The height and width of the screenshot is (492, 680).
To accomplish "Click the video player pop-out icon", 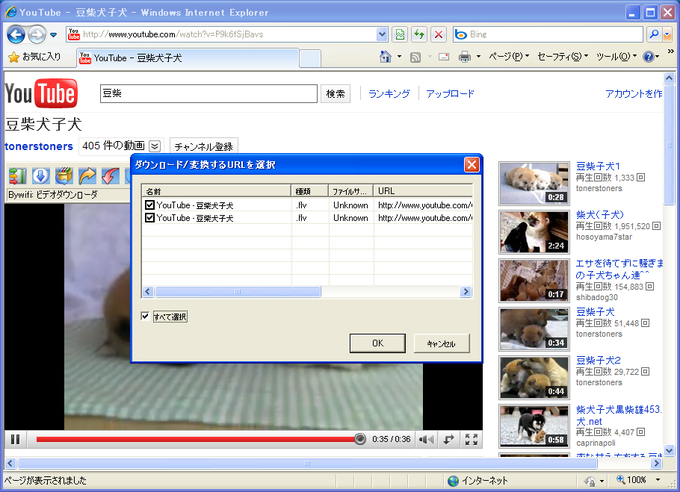I will [449, 440].
